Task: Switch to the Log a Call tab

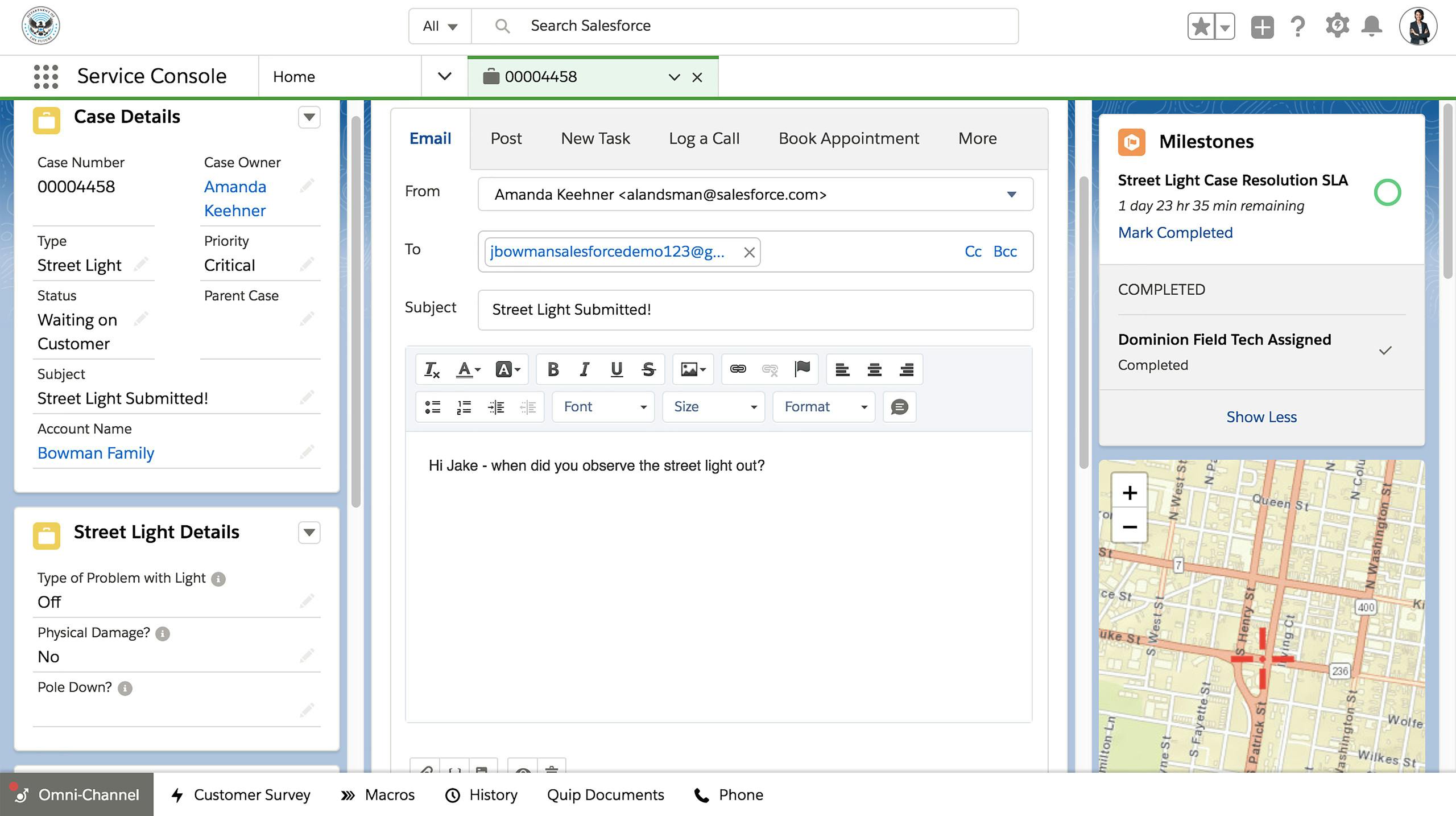Action: pos(704,138)
